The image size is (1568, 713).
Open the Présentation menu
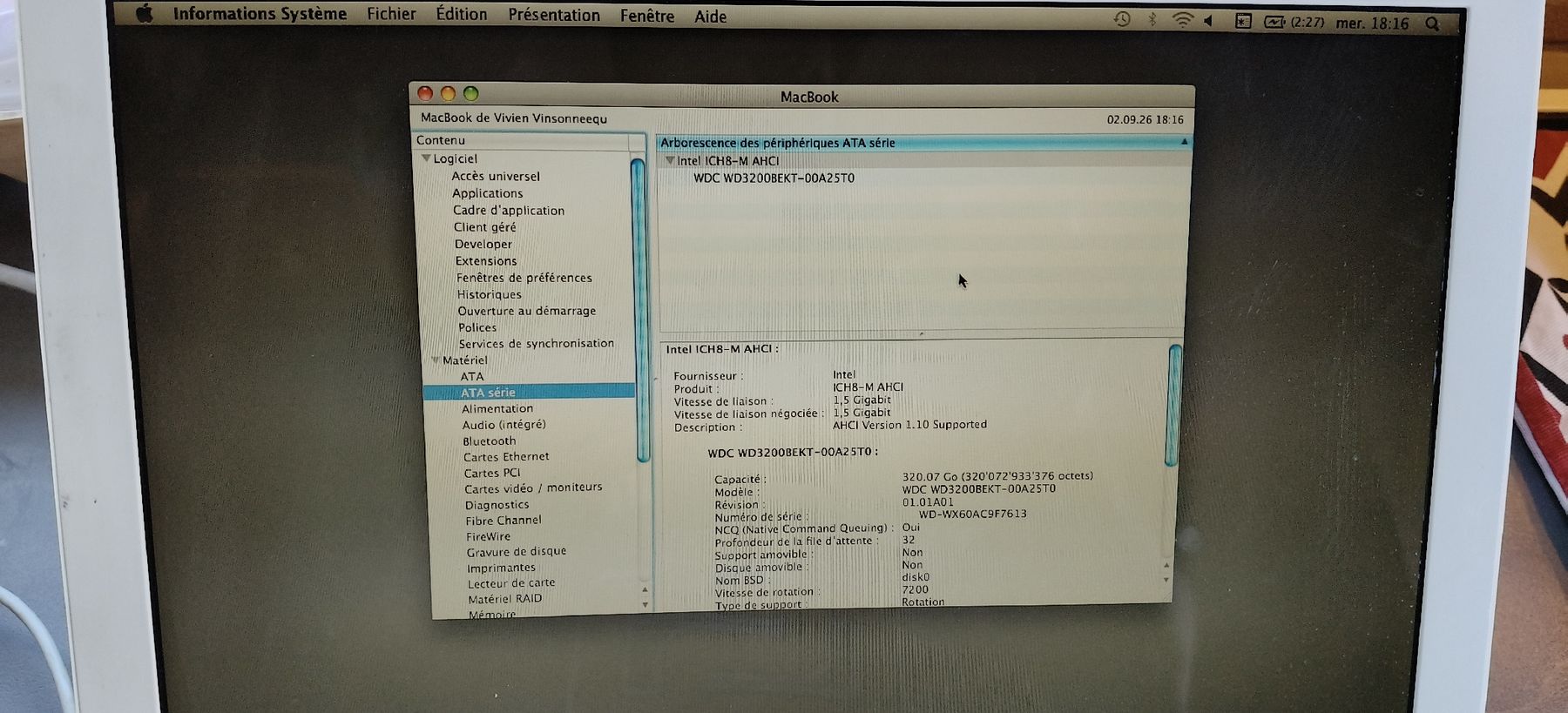[554, 15]
